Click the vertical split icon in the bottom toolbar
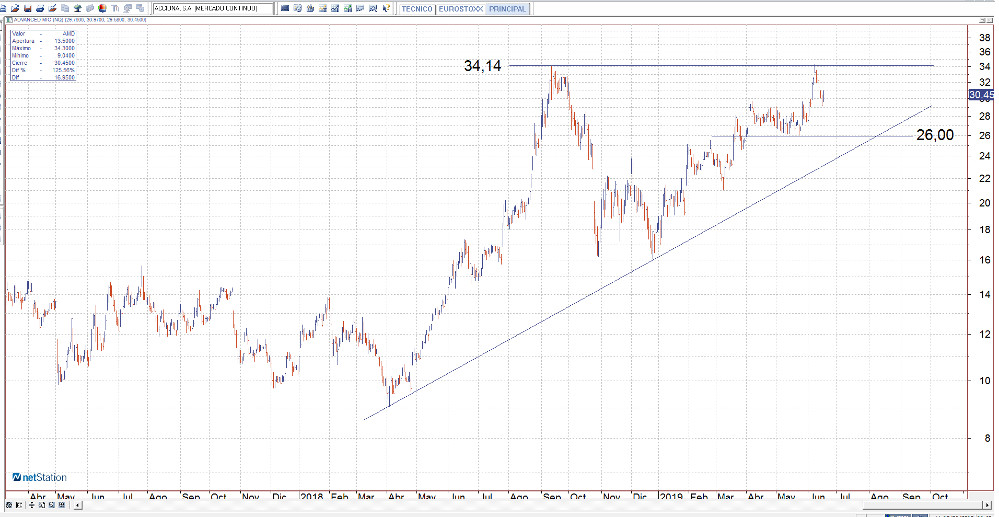 pos(32,505)
